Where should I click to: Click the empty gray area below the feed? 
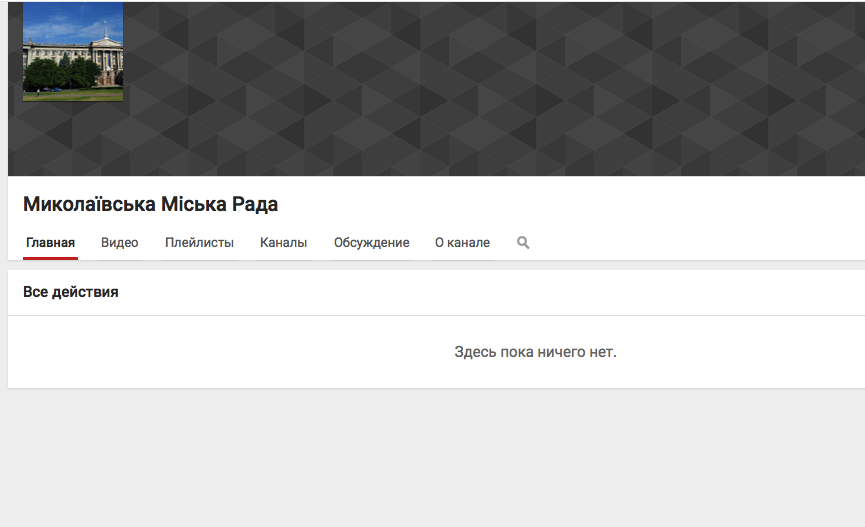tap(430, 460)
